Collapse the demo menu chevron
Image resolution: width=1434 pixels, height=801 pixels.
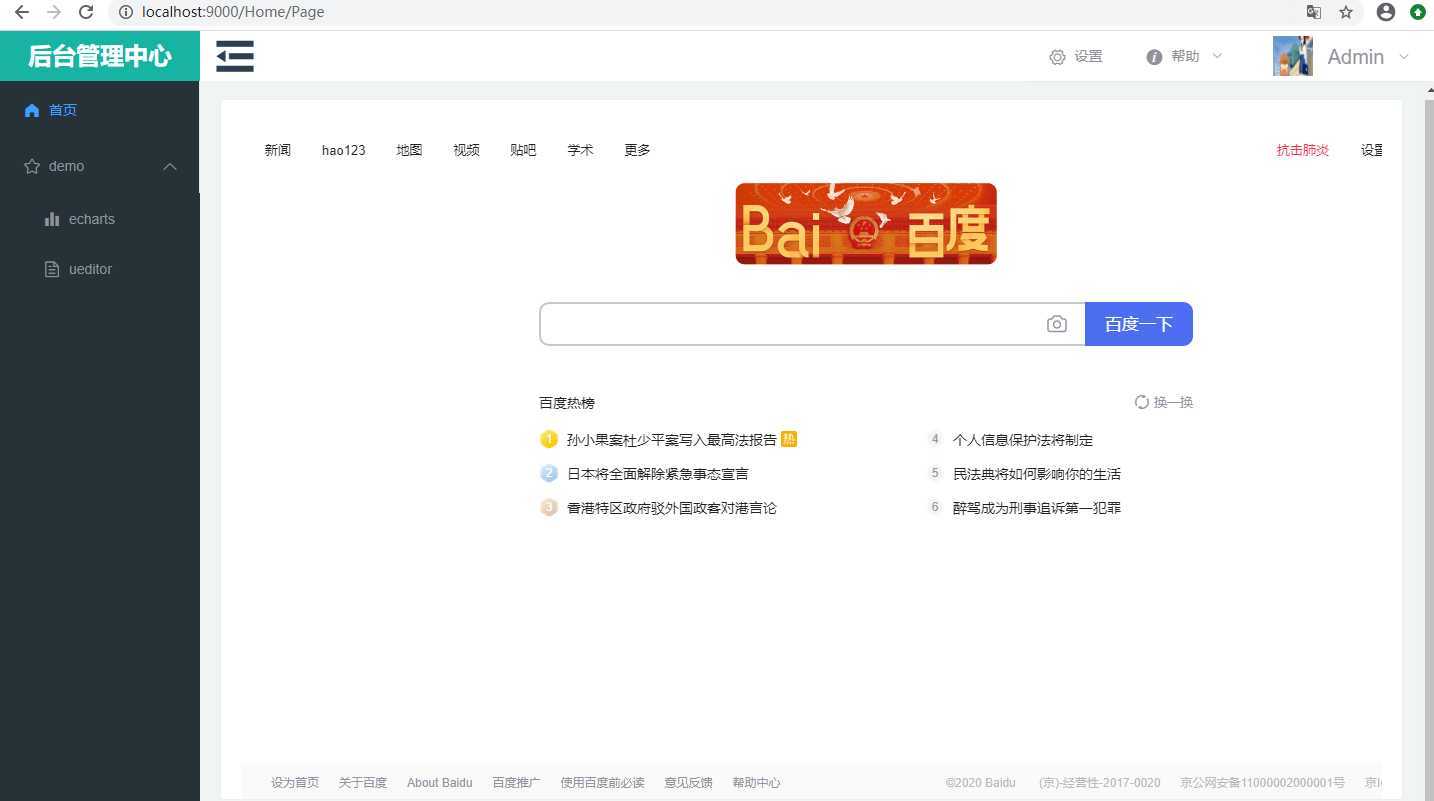(170, 166)
